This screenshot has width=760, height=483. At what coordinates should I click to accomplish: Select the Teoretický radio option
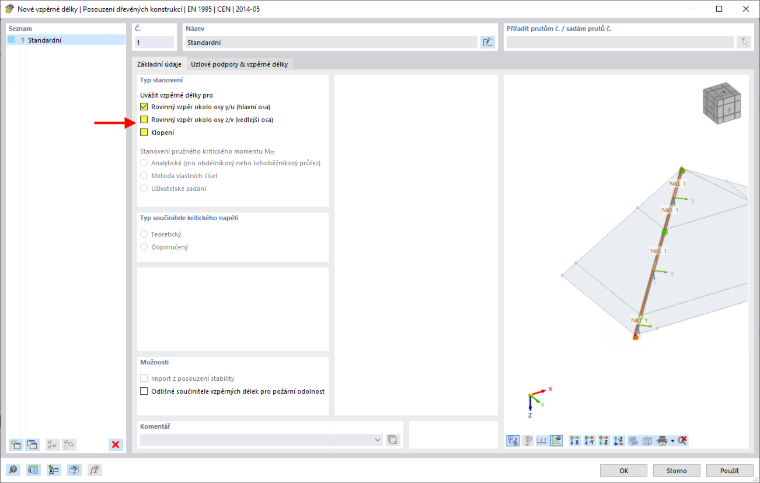[144, 234]
